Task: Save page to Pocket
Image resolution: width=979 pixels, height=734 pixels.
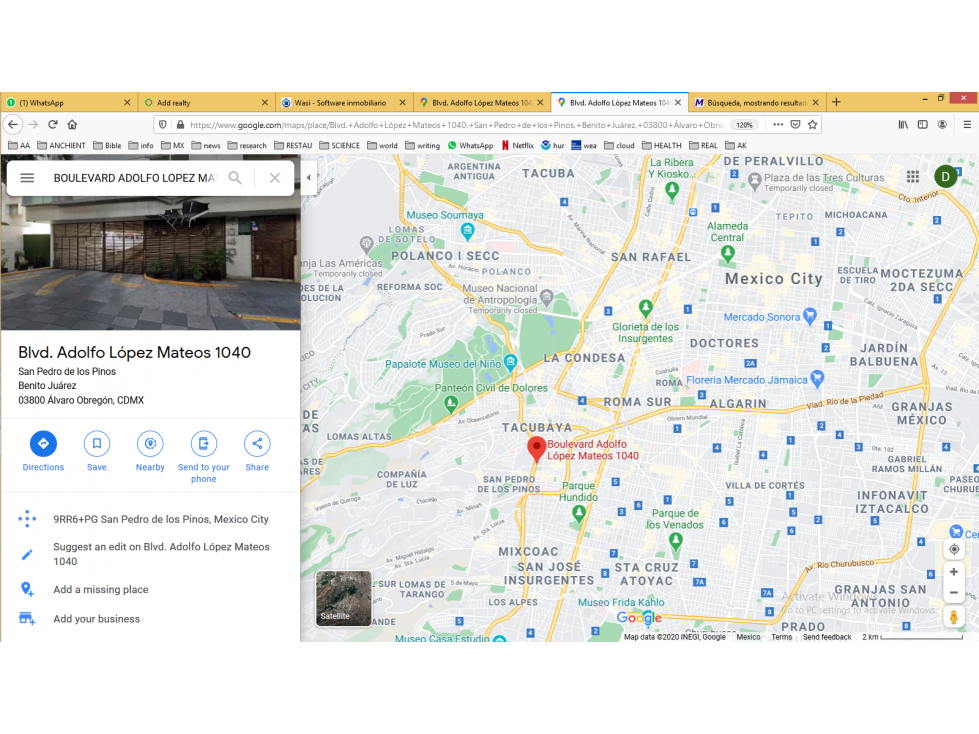Action: tap(795, 124)
